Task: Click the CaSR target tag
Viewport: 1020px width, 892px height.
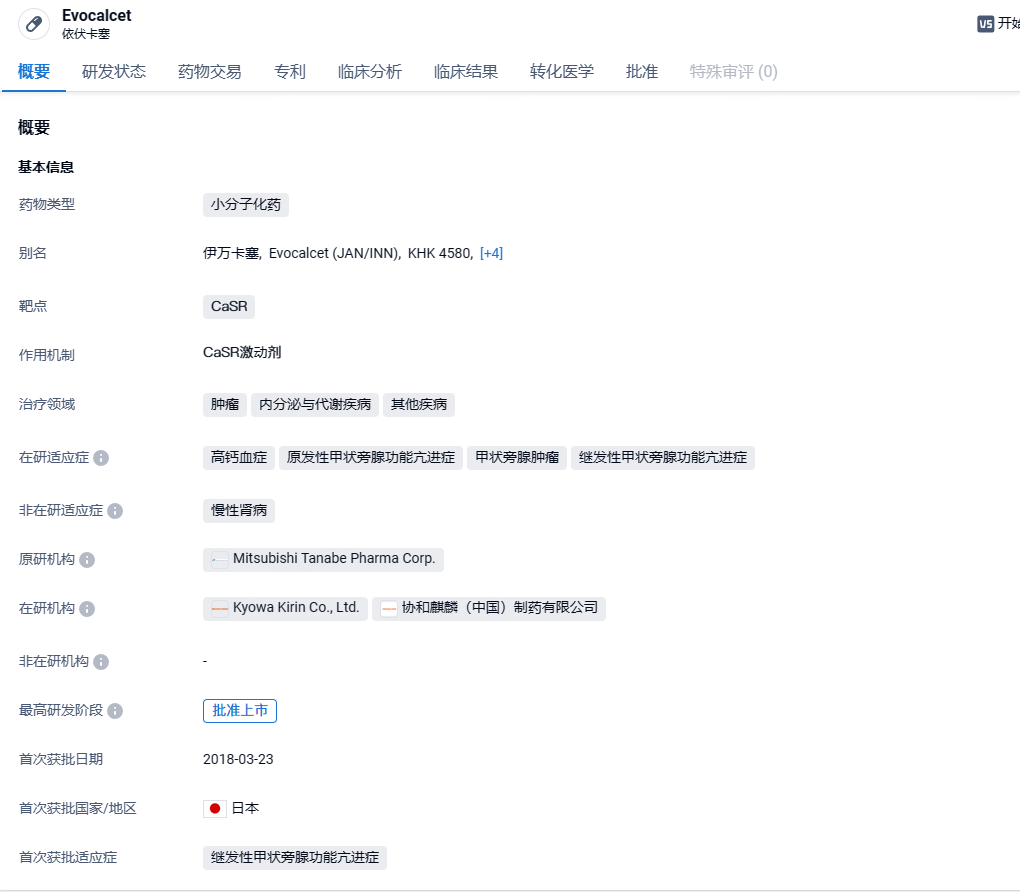Action: point(229,307)
